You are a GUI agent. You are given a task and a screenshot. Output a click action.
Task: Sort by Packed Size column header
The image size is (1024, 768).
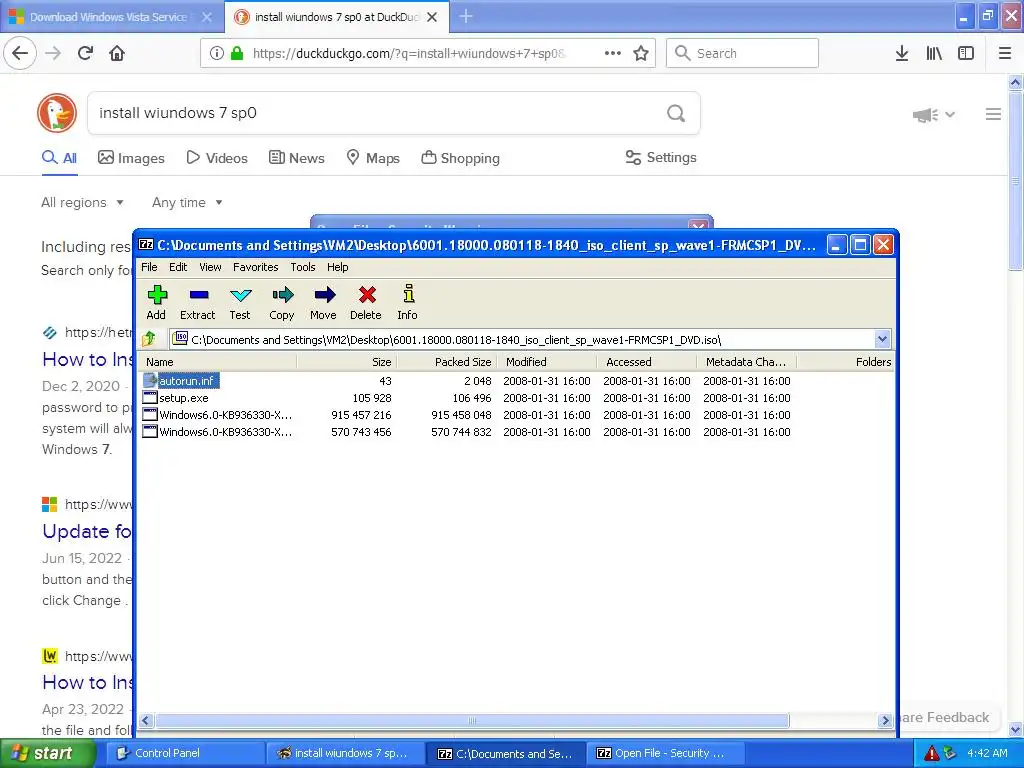[x=447, y=362]
